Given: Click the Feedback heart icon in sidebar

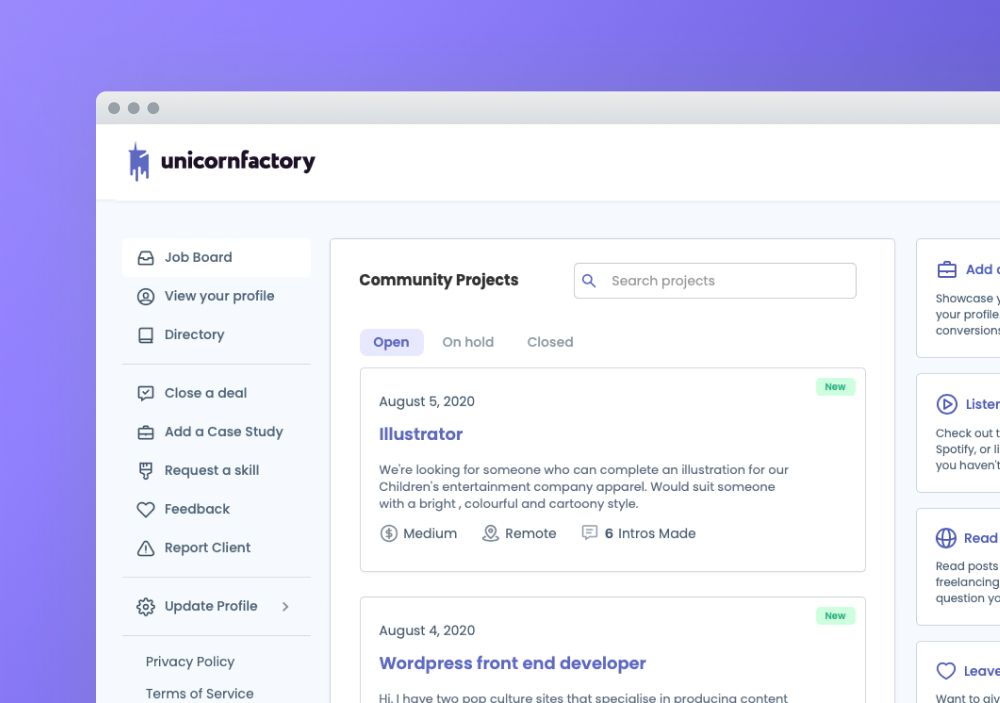Looking at the screenshot, I should pyautogui.click(x=145, y=509).
